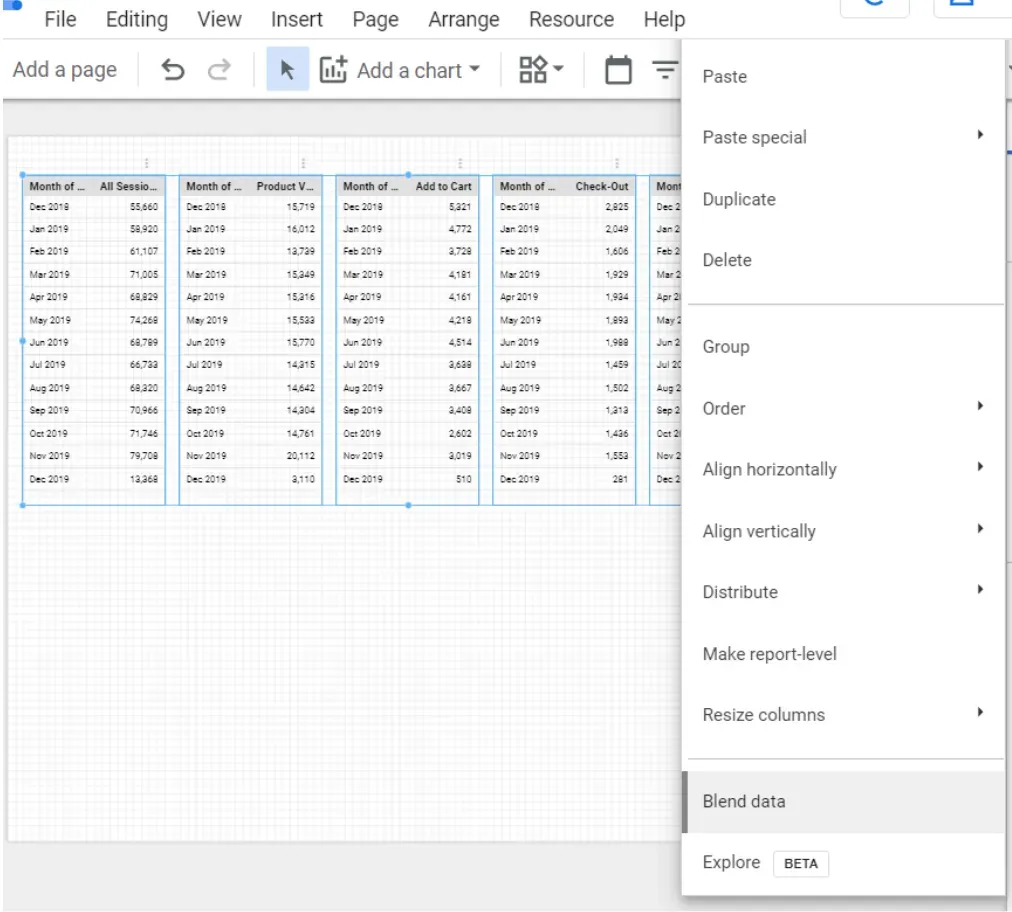Open the View menu
Screen dimensions: 1012x912
(x=219, y=19)
